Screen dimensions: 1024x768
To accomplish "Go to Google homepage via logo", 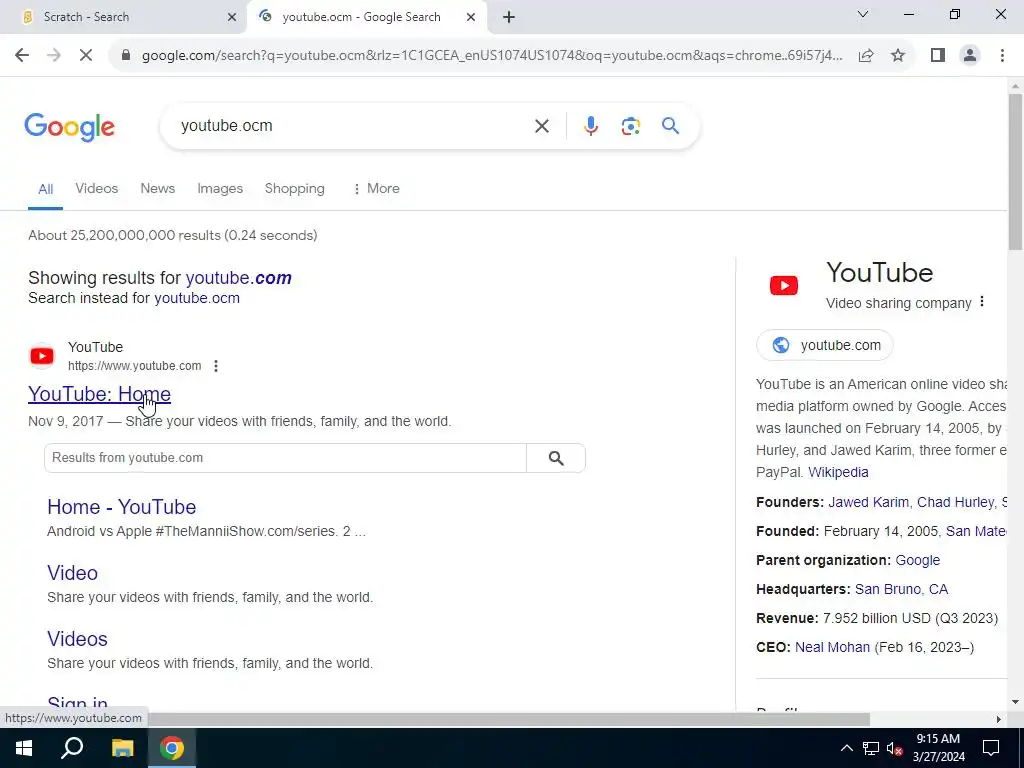I will pos(69,127).
